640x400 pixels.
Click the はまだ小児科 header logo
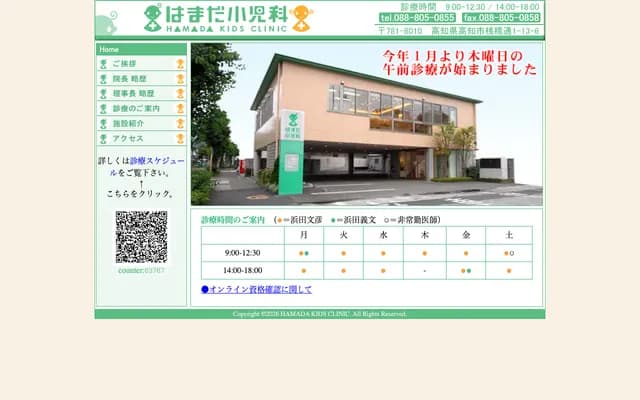(227, 19)
